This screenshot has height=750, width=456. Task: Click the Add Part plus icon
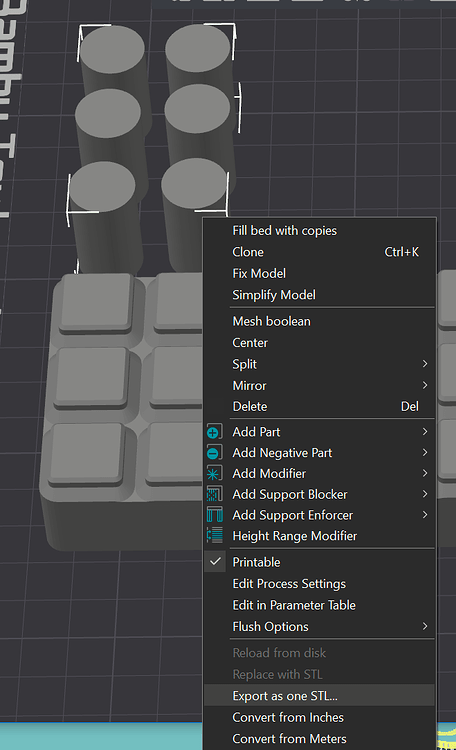pyautogui.click(x=214, y=432)
